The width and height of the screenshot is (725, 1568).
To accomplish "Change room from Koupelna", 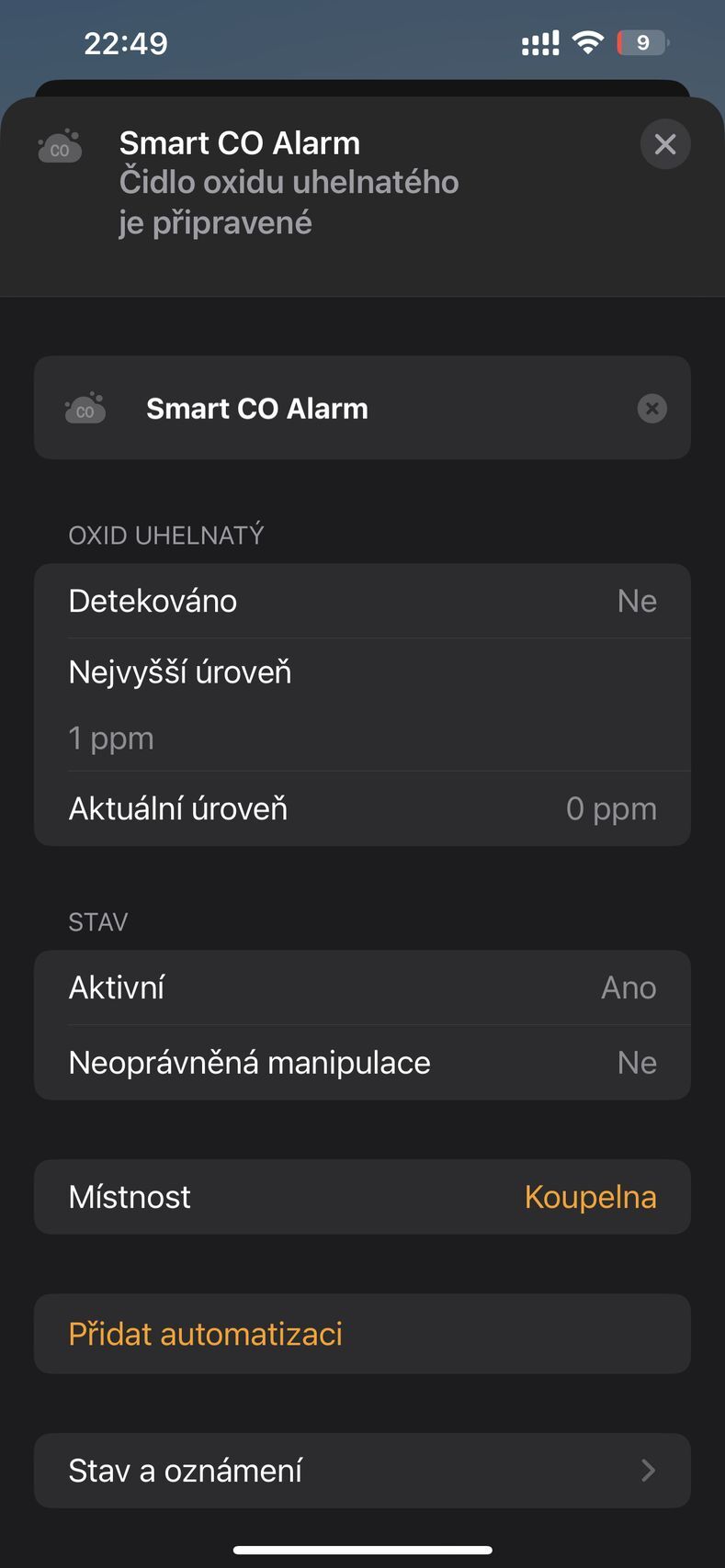I will tap(590, 1197).
